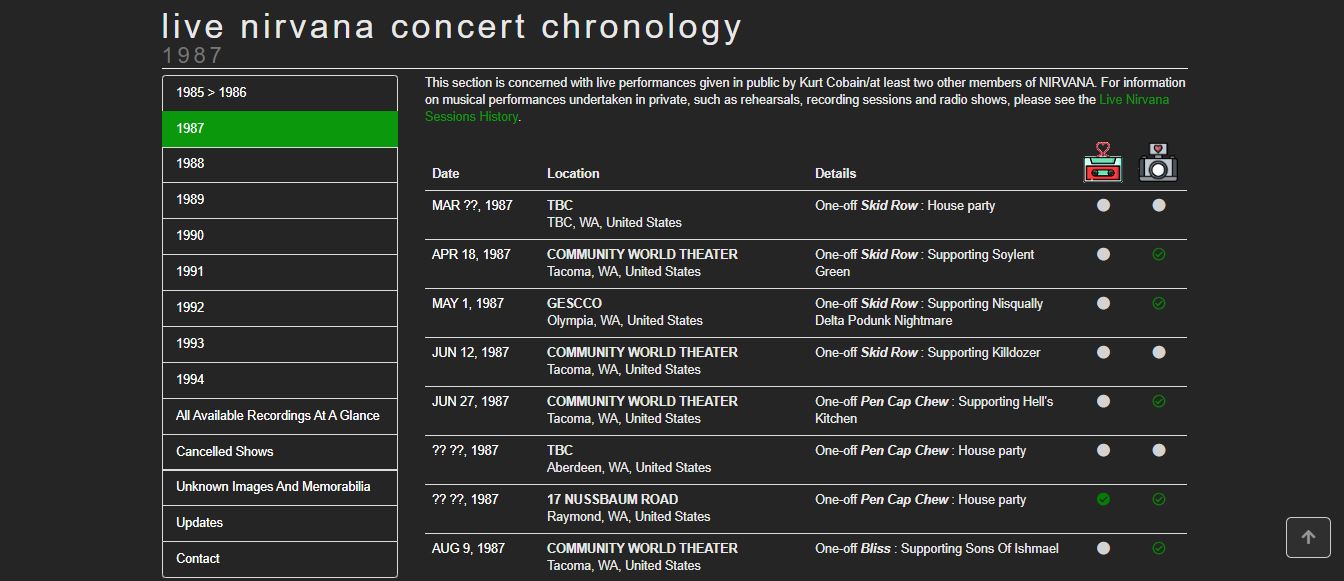1344x581 pixels.
Task: Click audio status dot for AUG 9, 1987 row
Action: pyautogui.click(x=1103, y=548)
